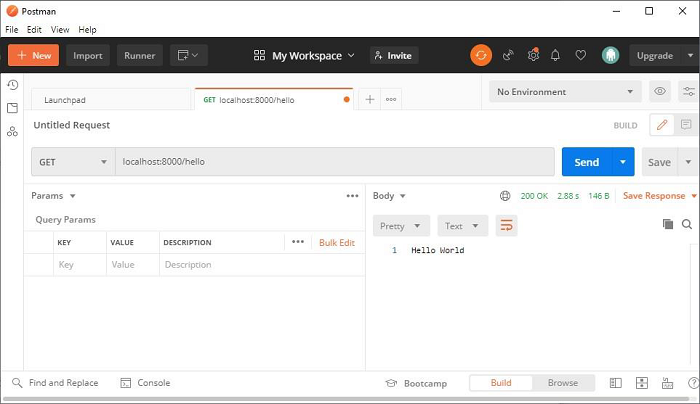Toggle the response line wrap icon

click(506, 225)
